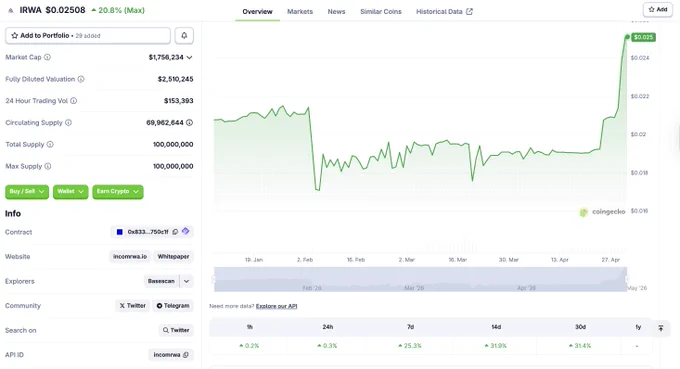Open the Buy / Sell dropdown
Viewport: 680px width, 369px height.
pyautogui.click(x=27, y=191)
